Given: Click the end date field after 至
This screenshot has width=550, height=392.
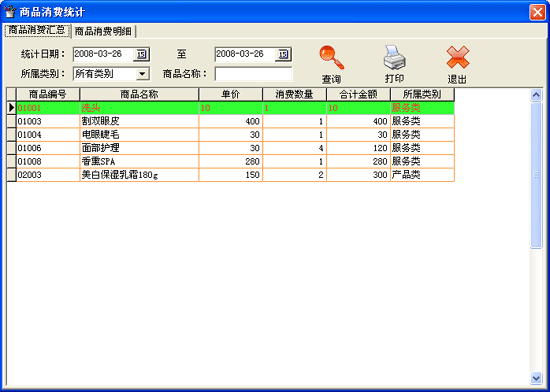Looking at the screenshot, I should pyautogui.click(x=245, y=54).
